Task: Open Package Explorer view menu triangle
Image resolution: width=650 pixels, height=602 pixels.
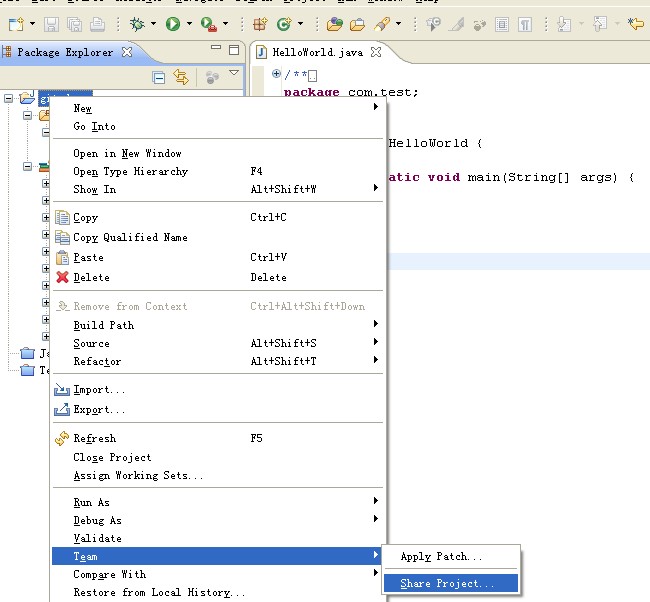Action: (234, 73)
